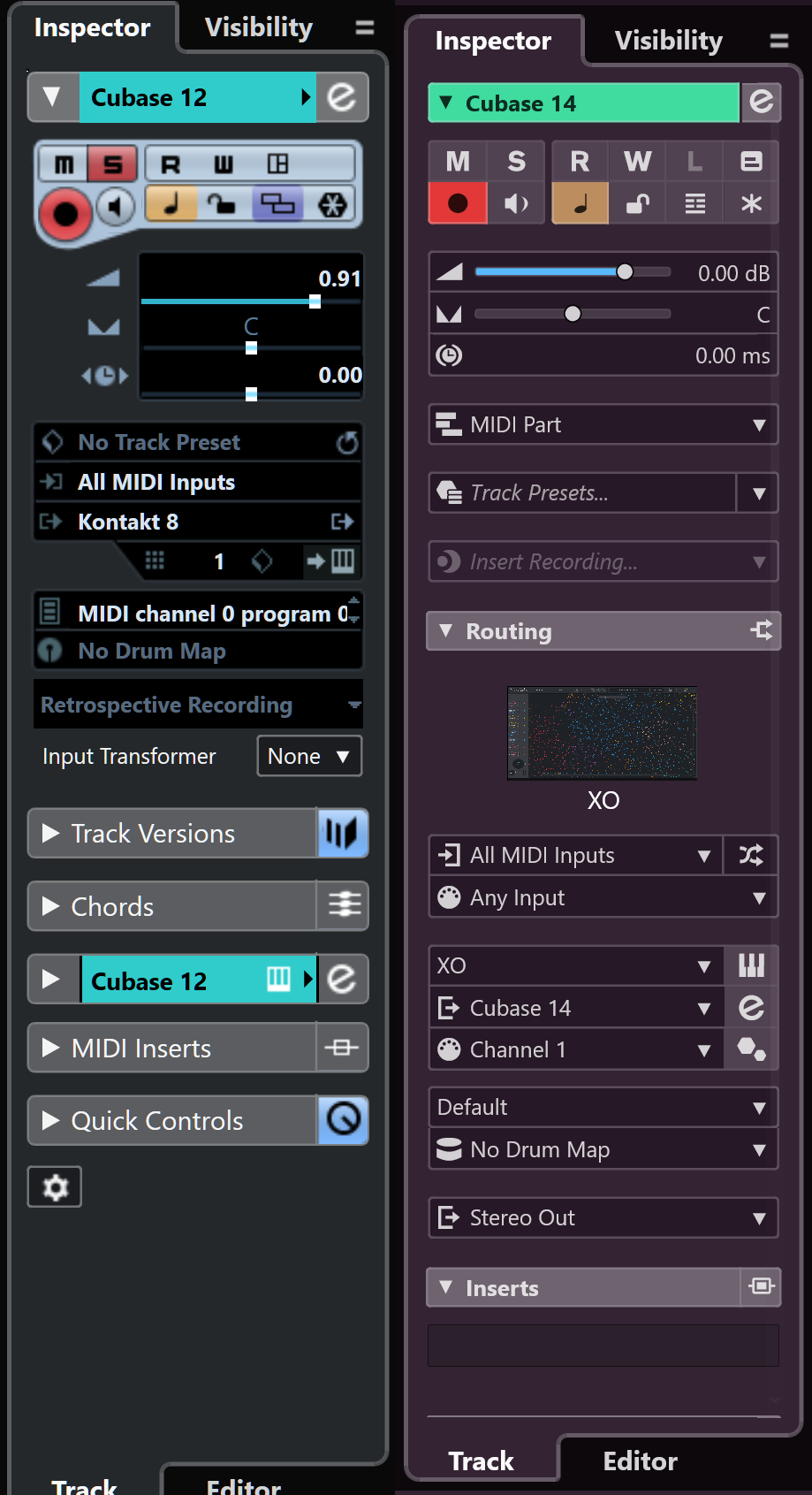Toggle Solo on Cubase 12 track
The image size is (812, 1495).
(x=112, y=164)
